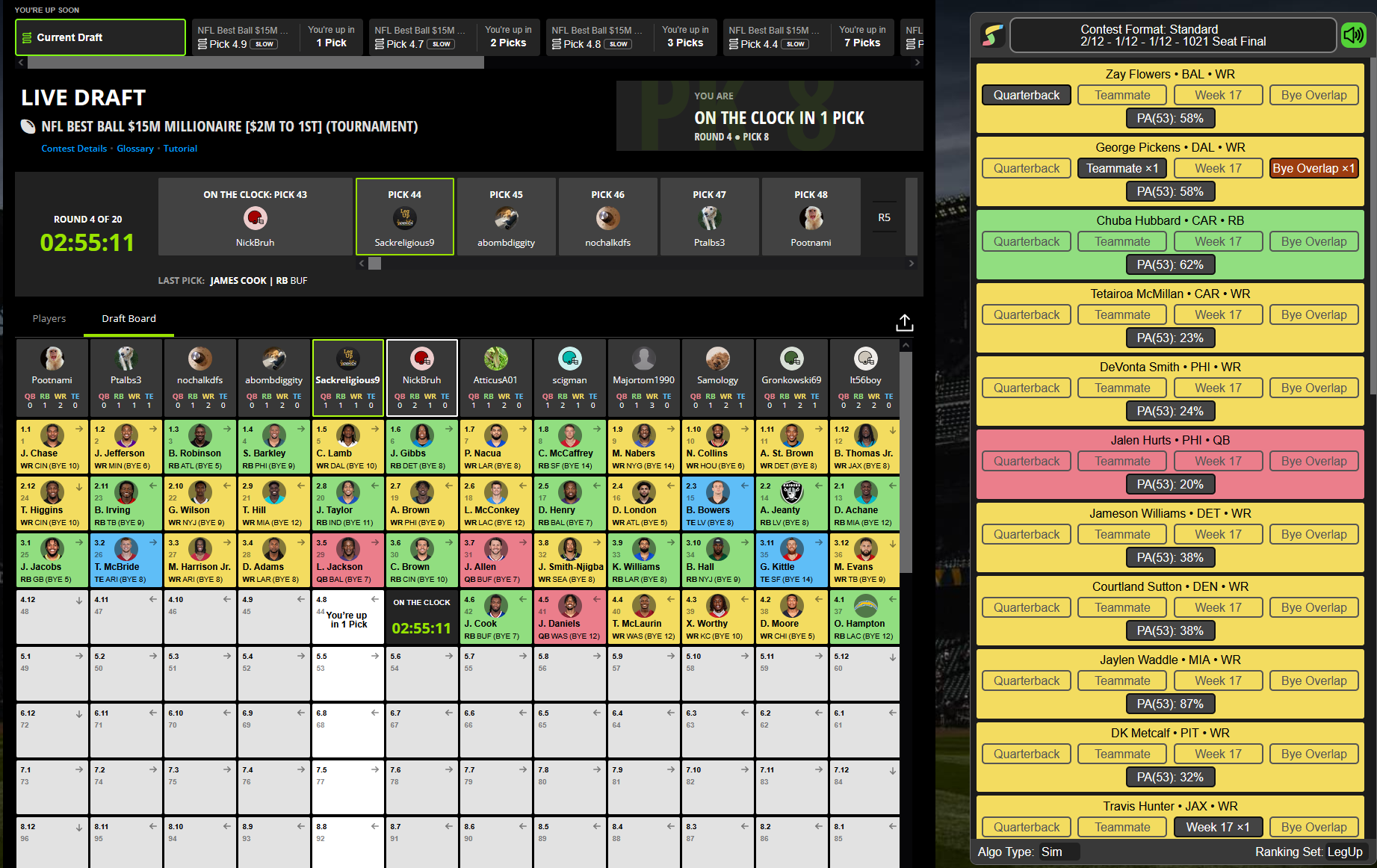Open the Glossary link
The width and height of the screenshot is (1377, 868).
click(x=135, y=149)
